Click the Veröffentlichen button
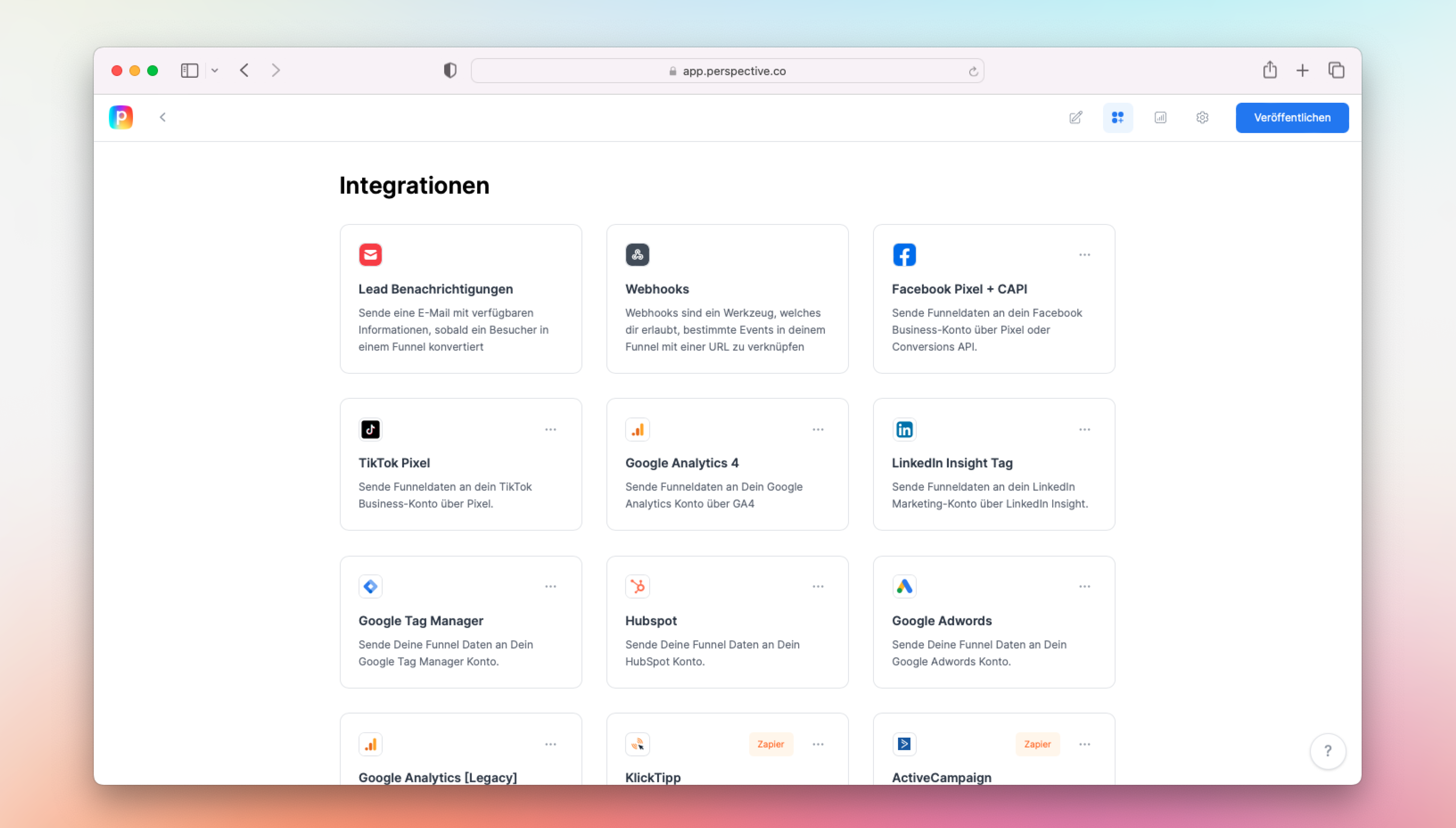Screen dimensions: 1456x828 click(1292, 118)
